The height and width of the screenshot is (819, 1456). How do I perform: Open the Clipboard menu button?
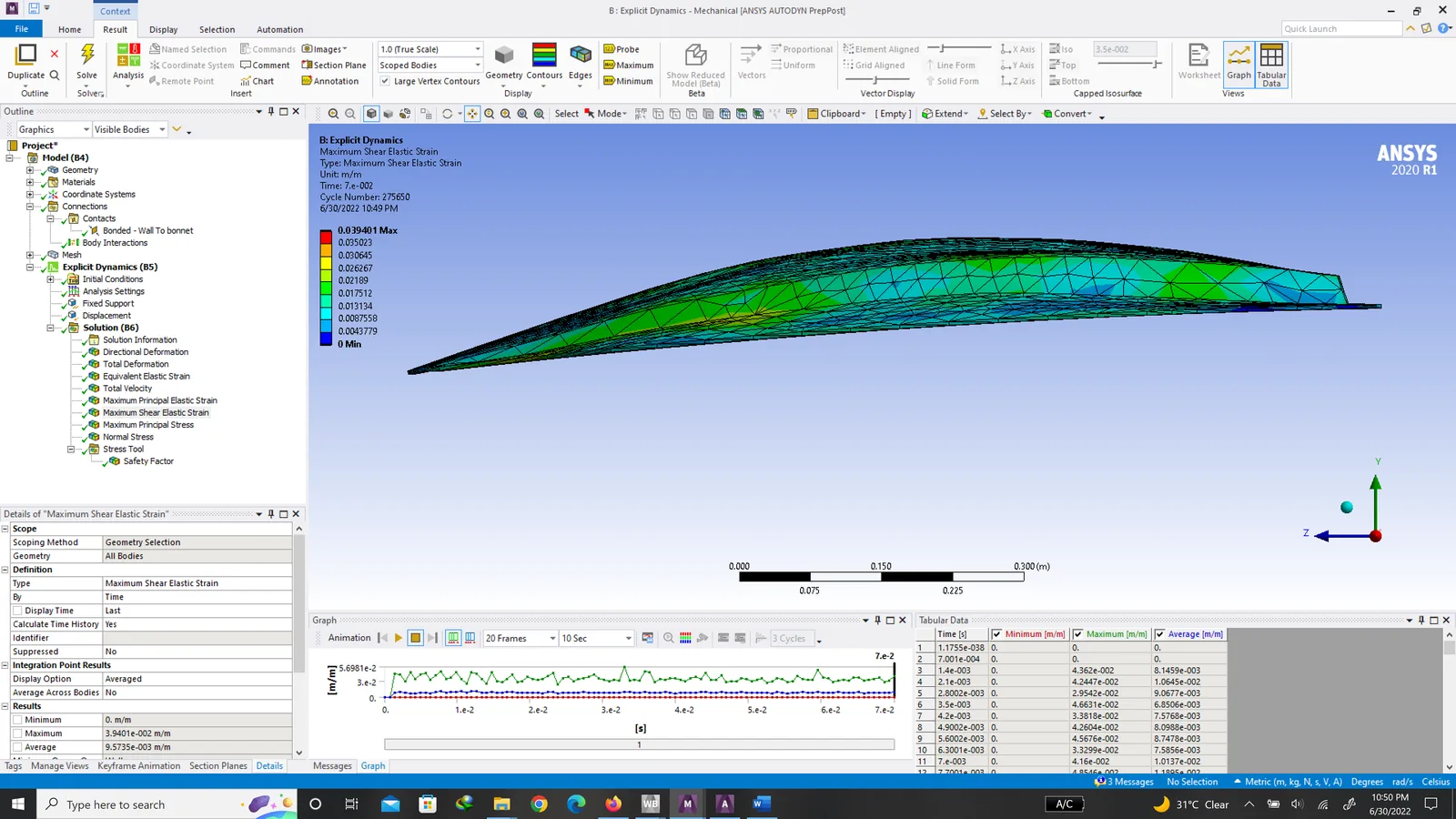coord(836,114)
